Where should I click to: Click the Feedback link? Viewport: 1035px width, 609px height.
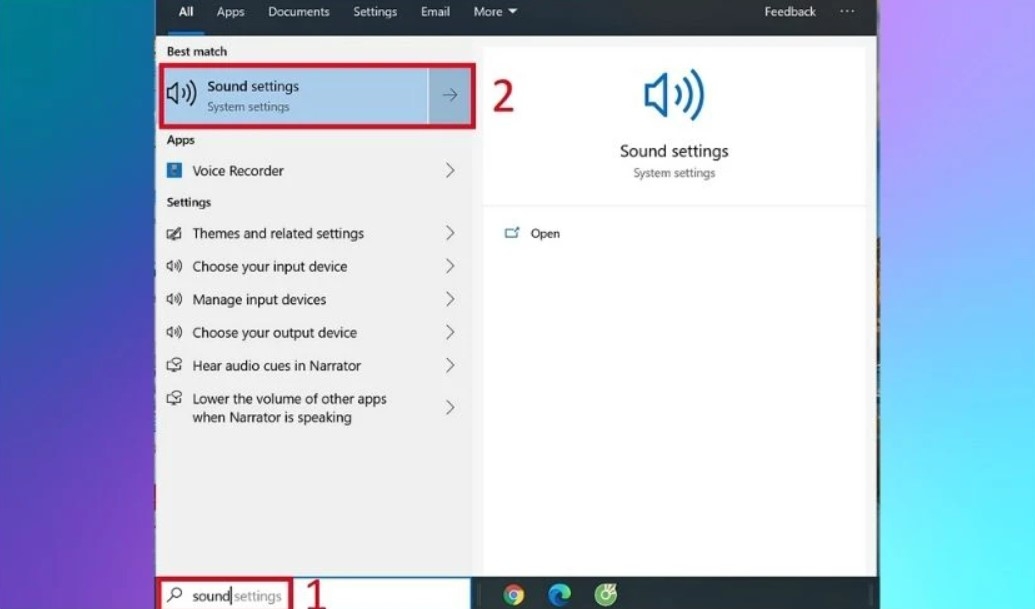(789, 12)
